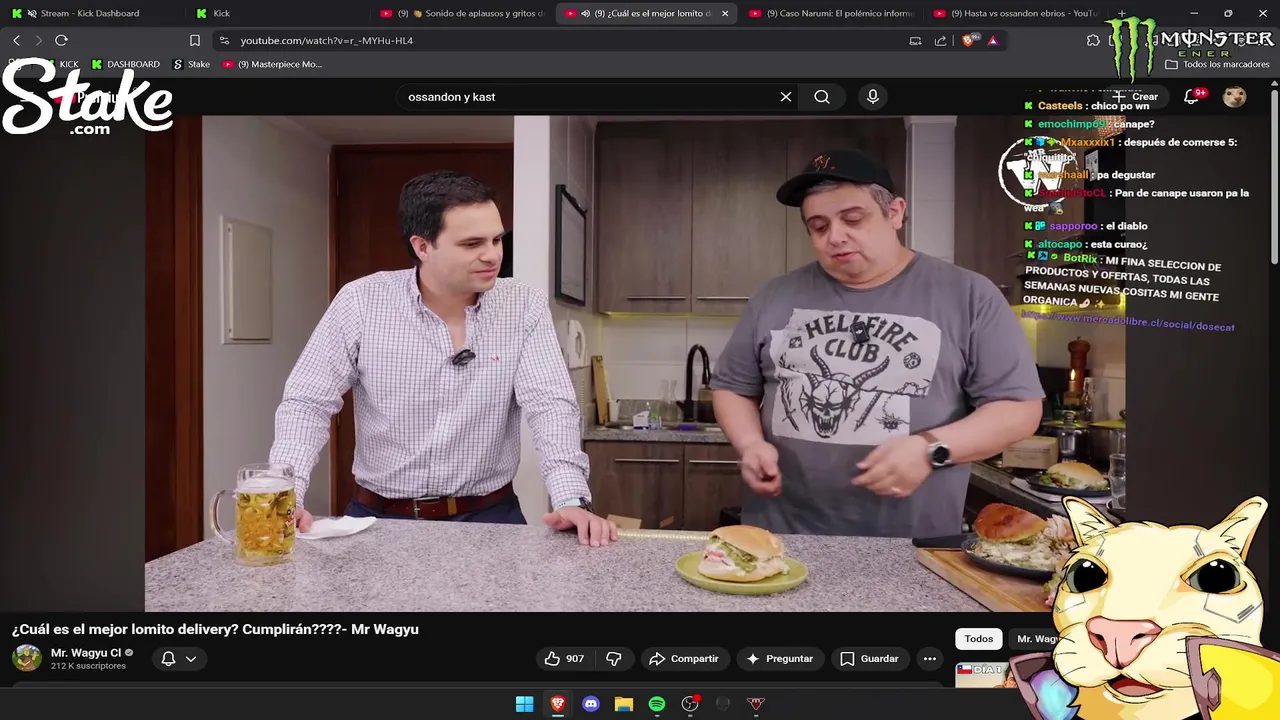Open the notification bell dropdown beside the channel
1280x720 pixels.
(179, 659)
